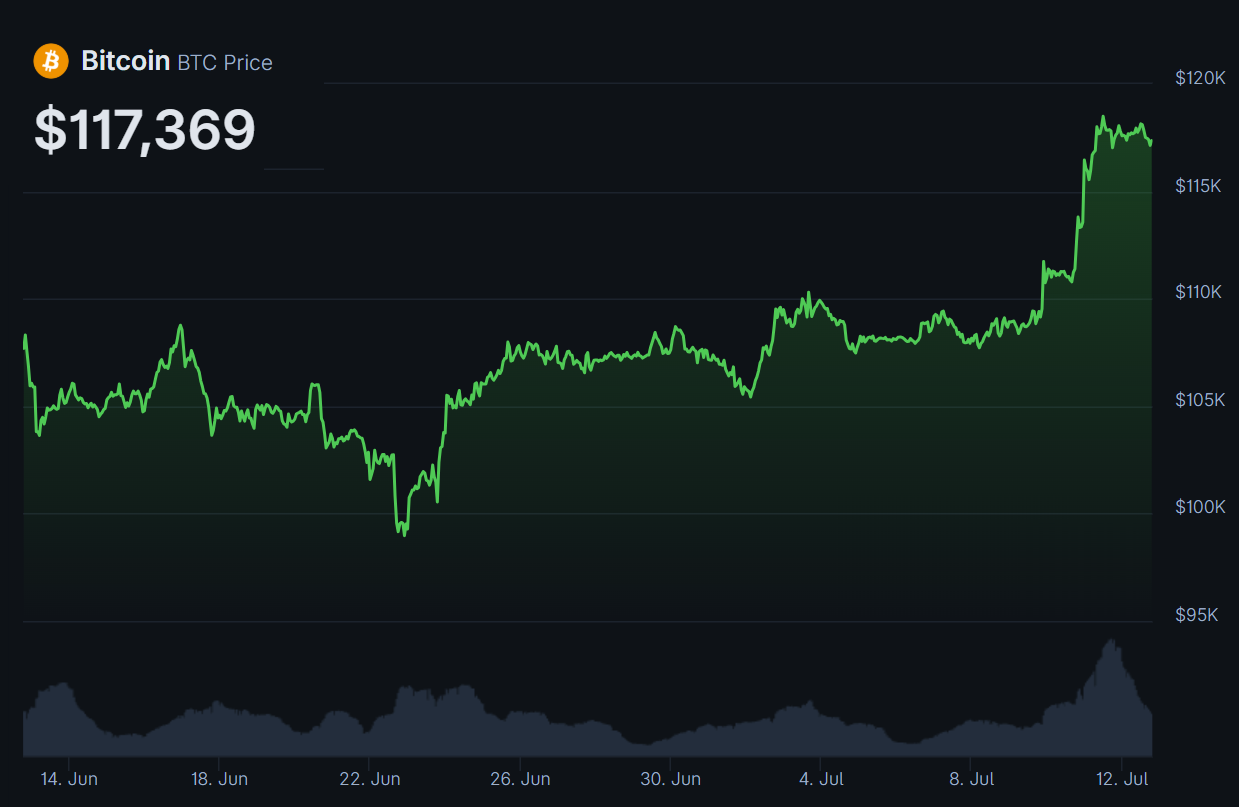This screenshot has width=1239, height=807.
Task: Click the $120K price axis label
Action: point(1200,78)
